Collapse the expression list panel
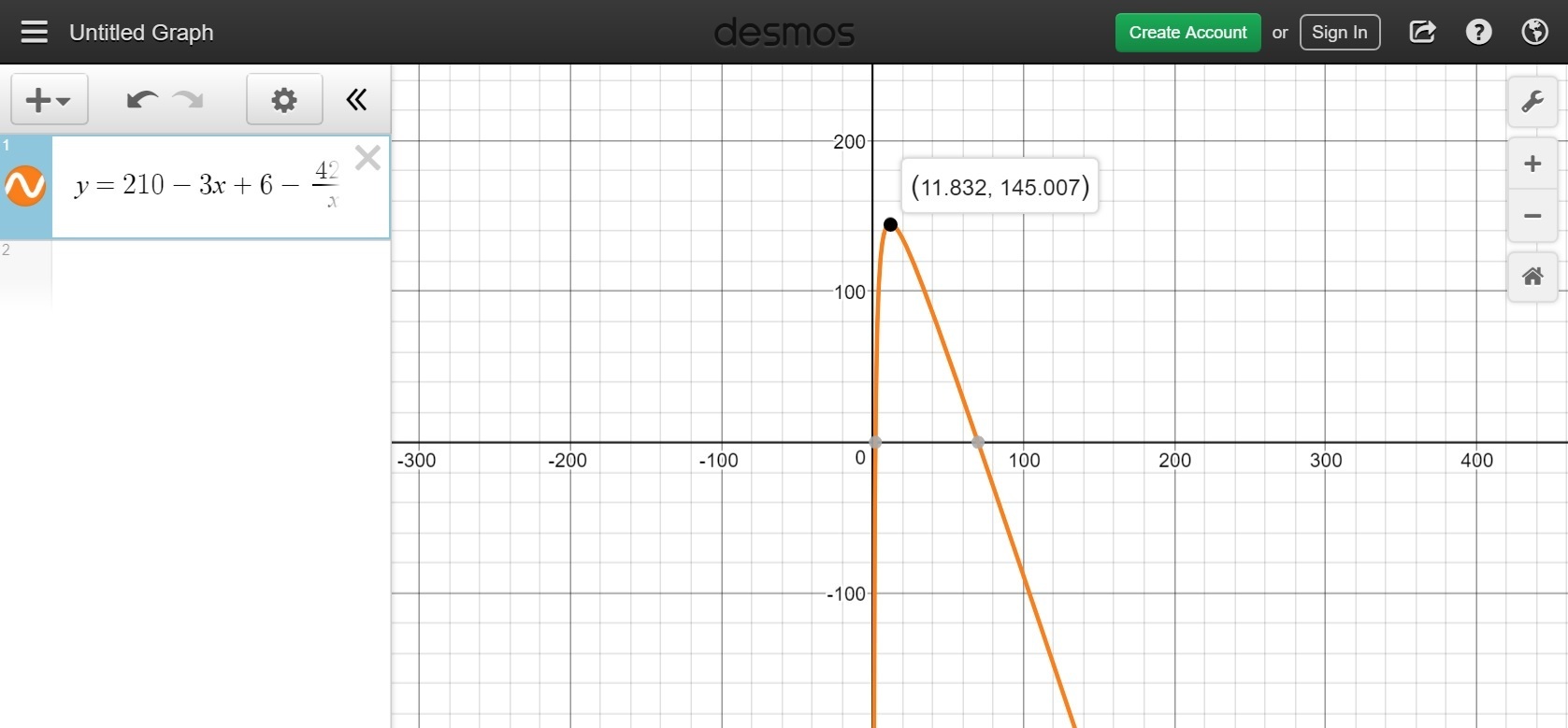Image resolution: width=1568 pixels, height=728 pixels. [x=356, y=99]
